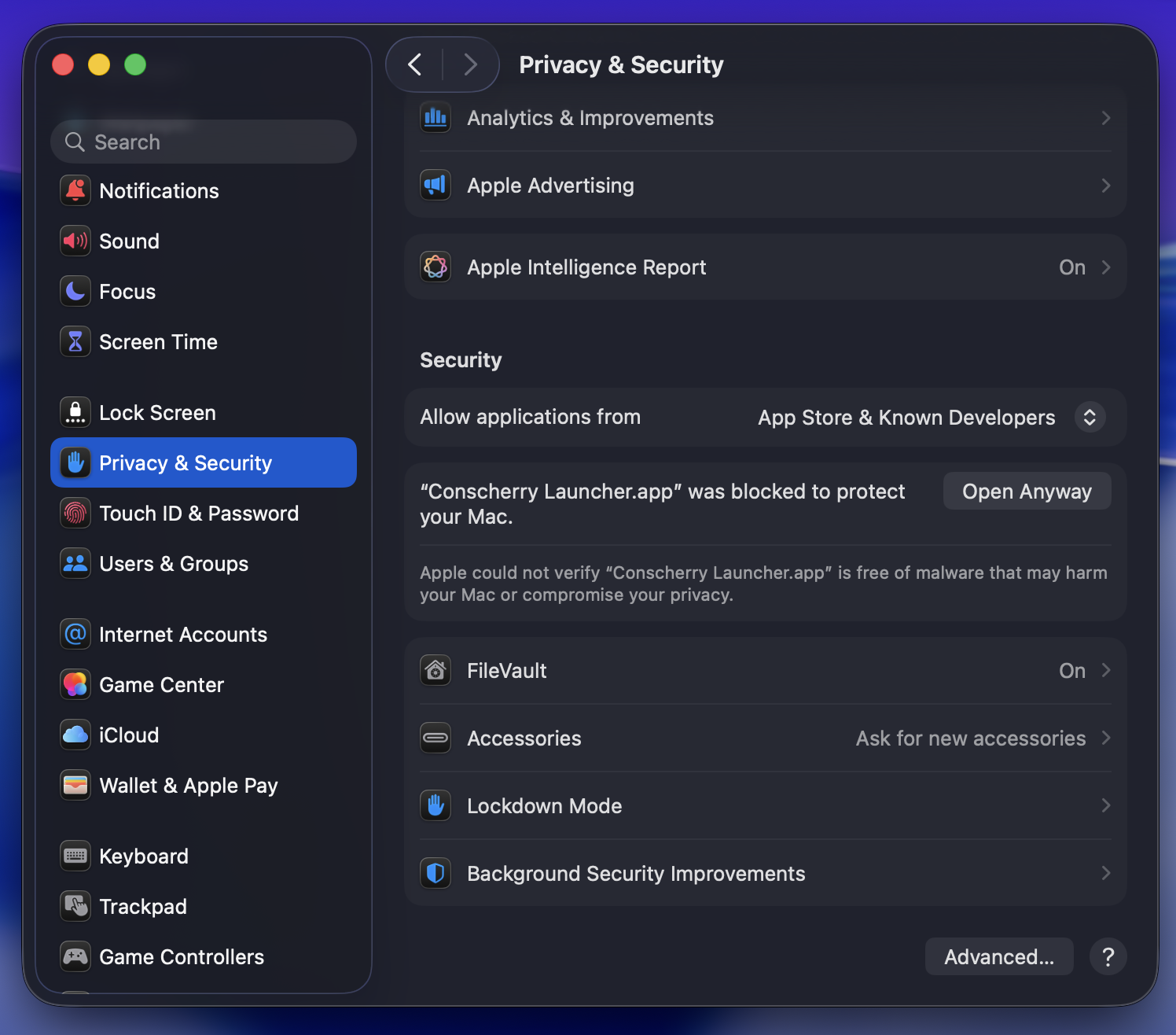Click the Wallet & Apple Pay card icon
The image size is (1176, 1035).
click(75, 786)
